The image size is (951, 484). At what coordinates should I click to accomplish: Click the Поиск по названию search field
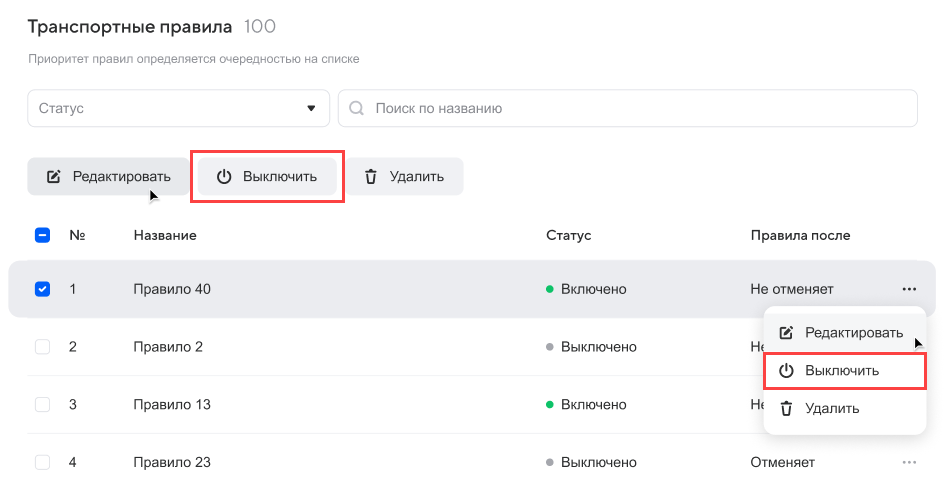(640, 108)
